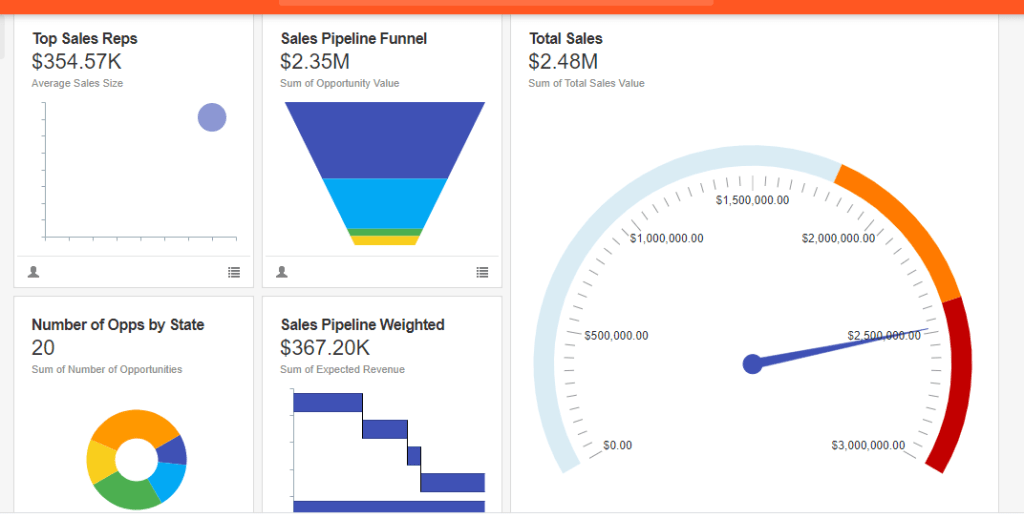
Task: Open list view icon in Top Sales Reps card
Action: pos(234,271)
